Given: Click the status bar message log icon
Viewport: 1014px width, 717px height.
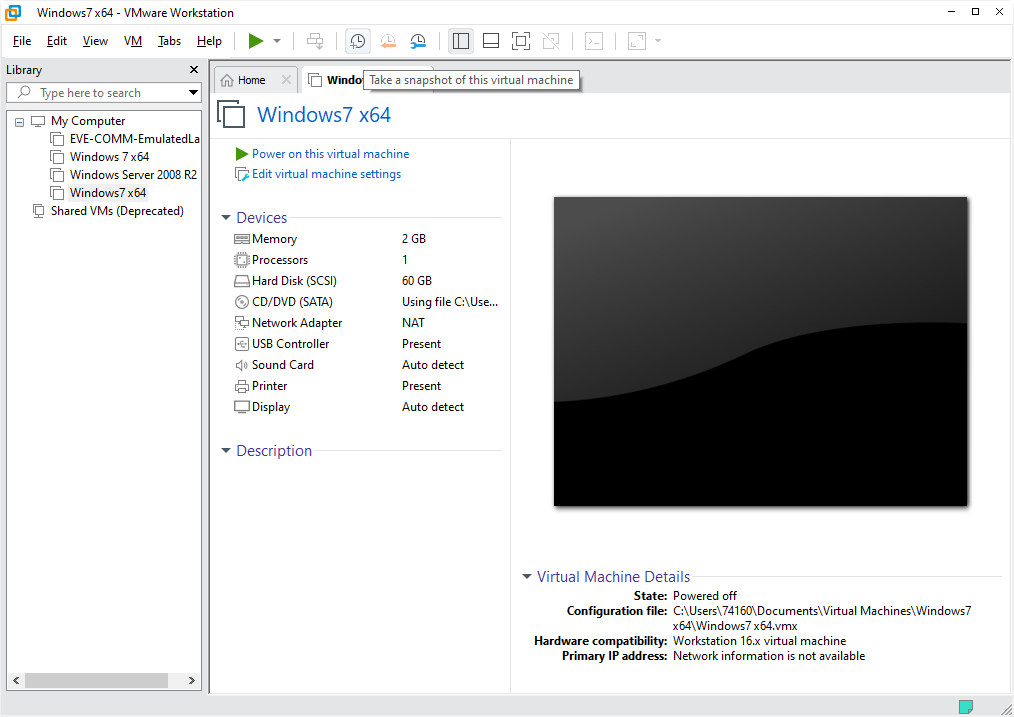Looking at the screenshot, I should (965, 707).
